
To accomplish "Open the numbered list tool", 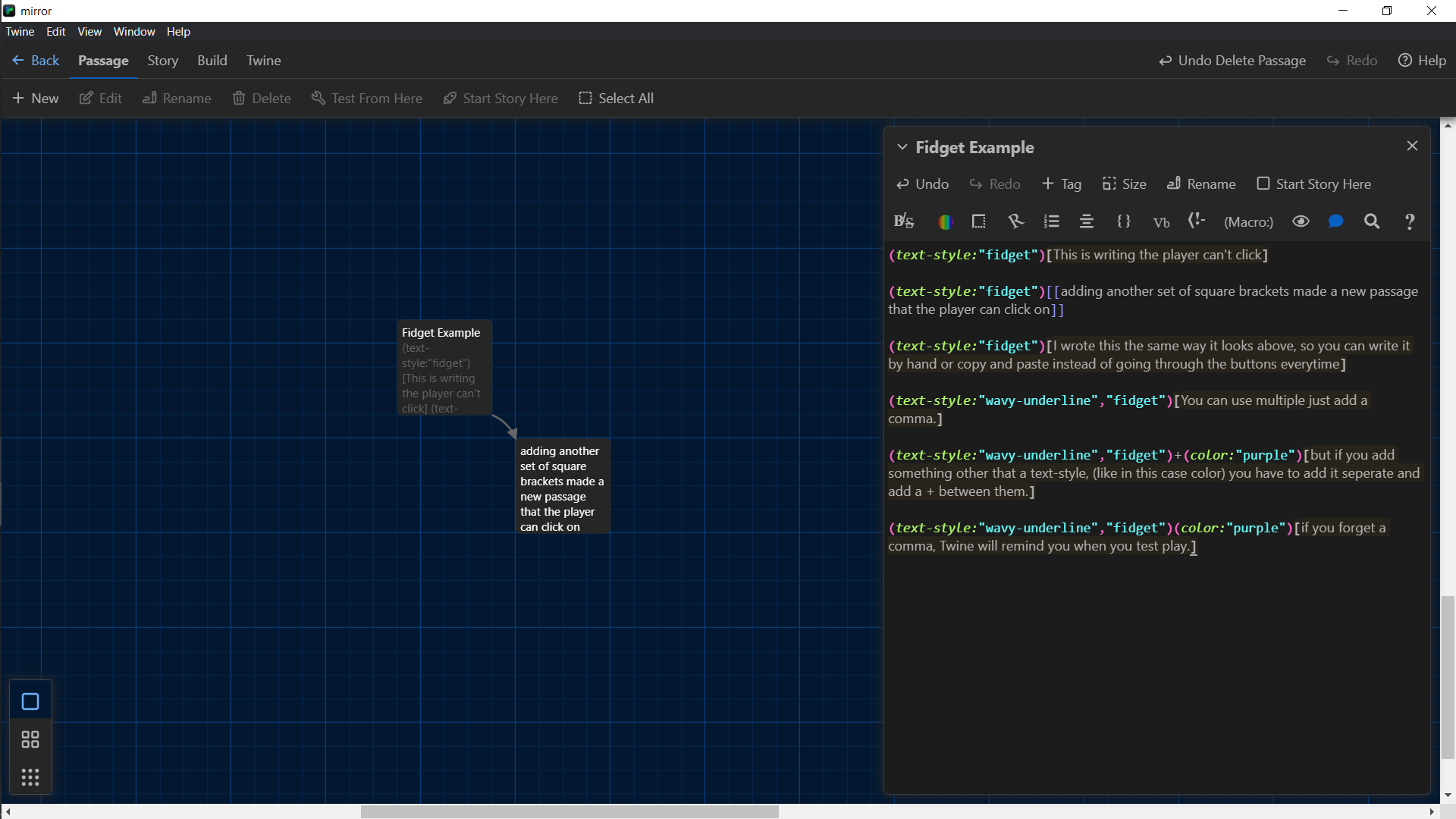I will [x=1052, y=221].
